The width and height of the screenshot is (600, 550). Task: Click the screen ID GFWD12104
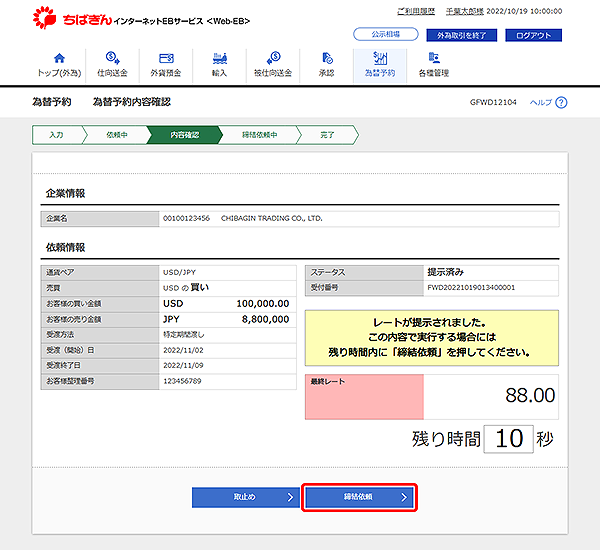(493, 103)
